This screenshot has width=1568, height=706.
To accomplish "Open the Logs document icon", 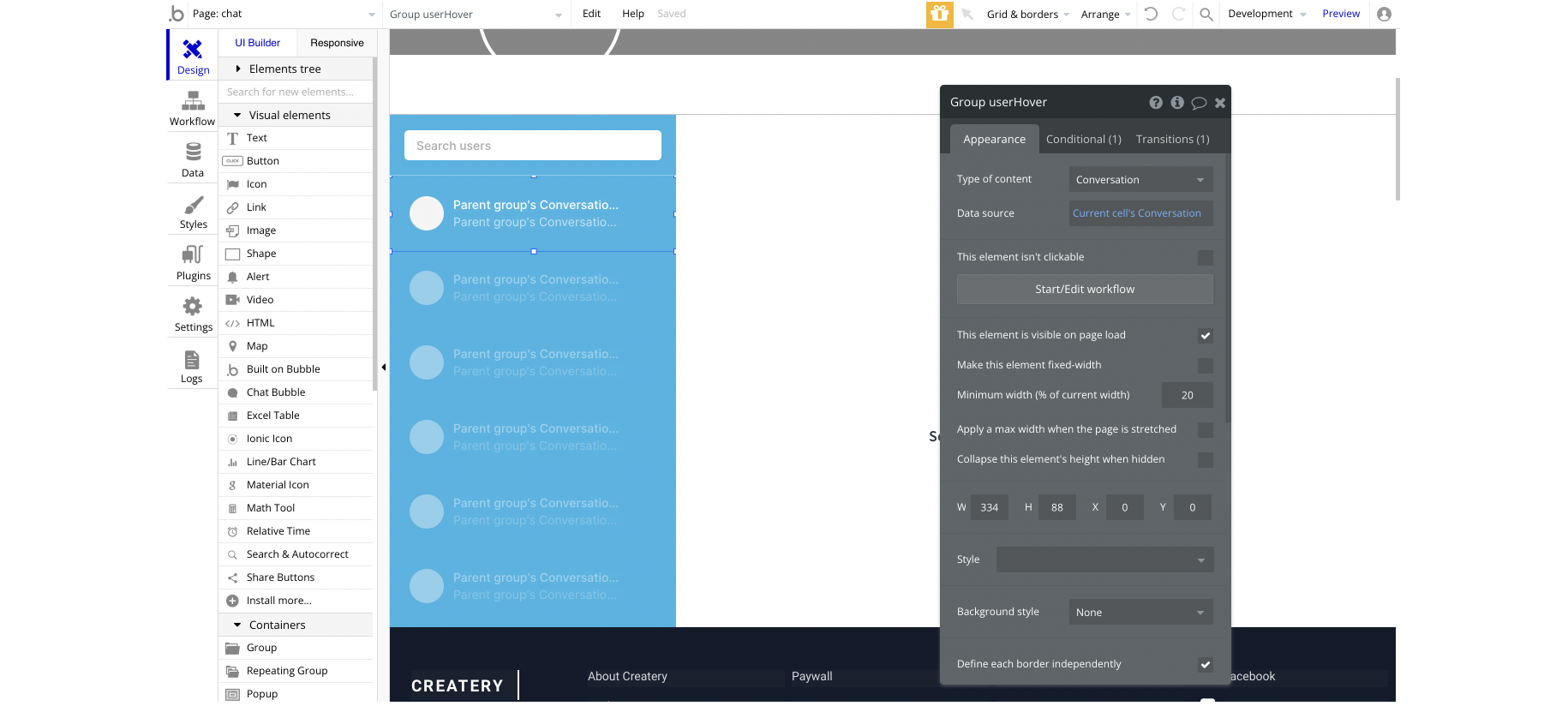I will (x=192, y=359).
